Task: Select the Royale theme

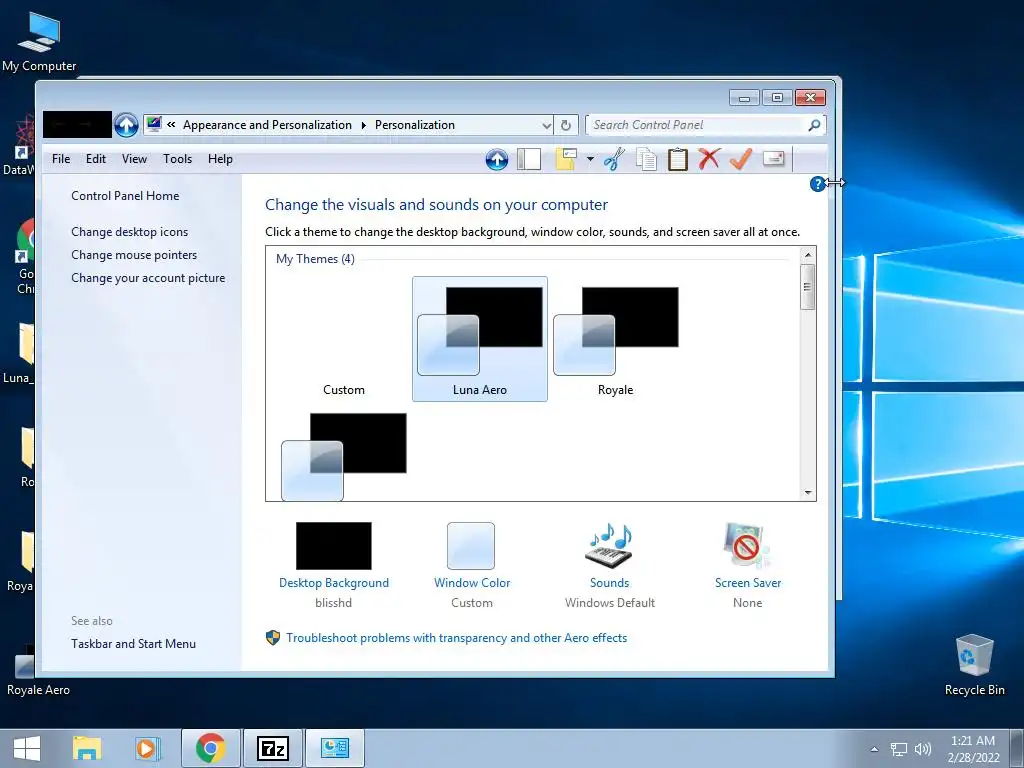Action: pyautogui.click(x=615, y=339)
